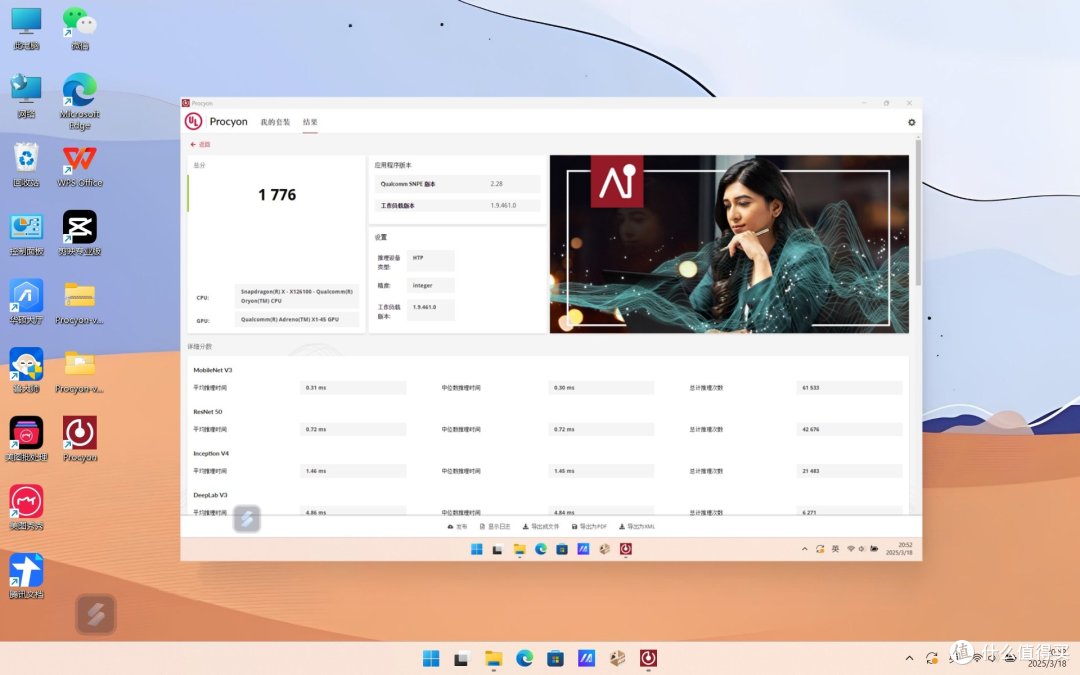This screenshot has width=1080, height=675.
Task: Click the Start icon in the small taskbar under Procyon
Action: [x=477, y=549]
